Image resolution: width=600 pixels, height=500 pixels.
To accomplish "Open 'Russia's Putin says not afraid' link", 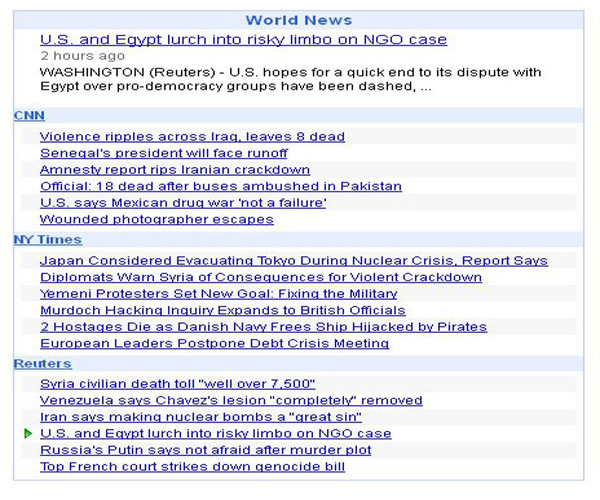I will (x=206, y=450).
